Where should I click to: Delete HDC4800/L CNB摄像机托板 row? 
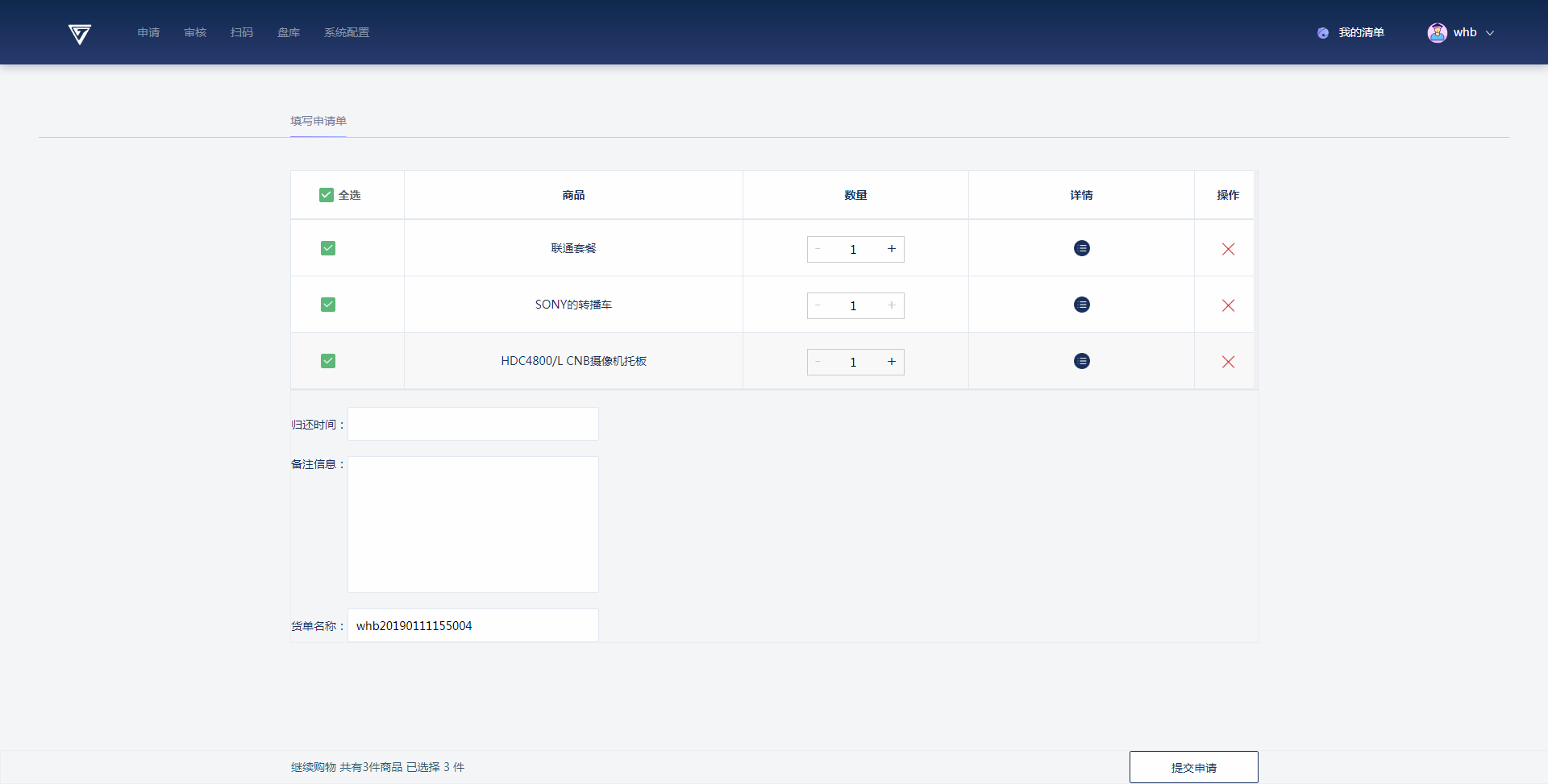pos(1227,362)
